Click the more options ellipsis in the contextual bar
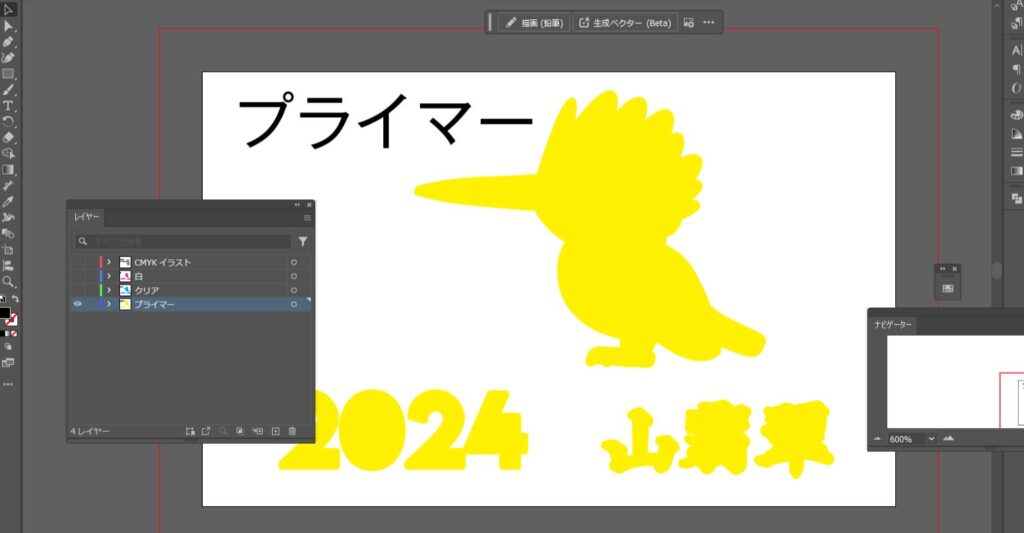The image size is (1024, 533). point(709,22)
